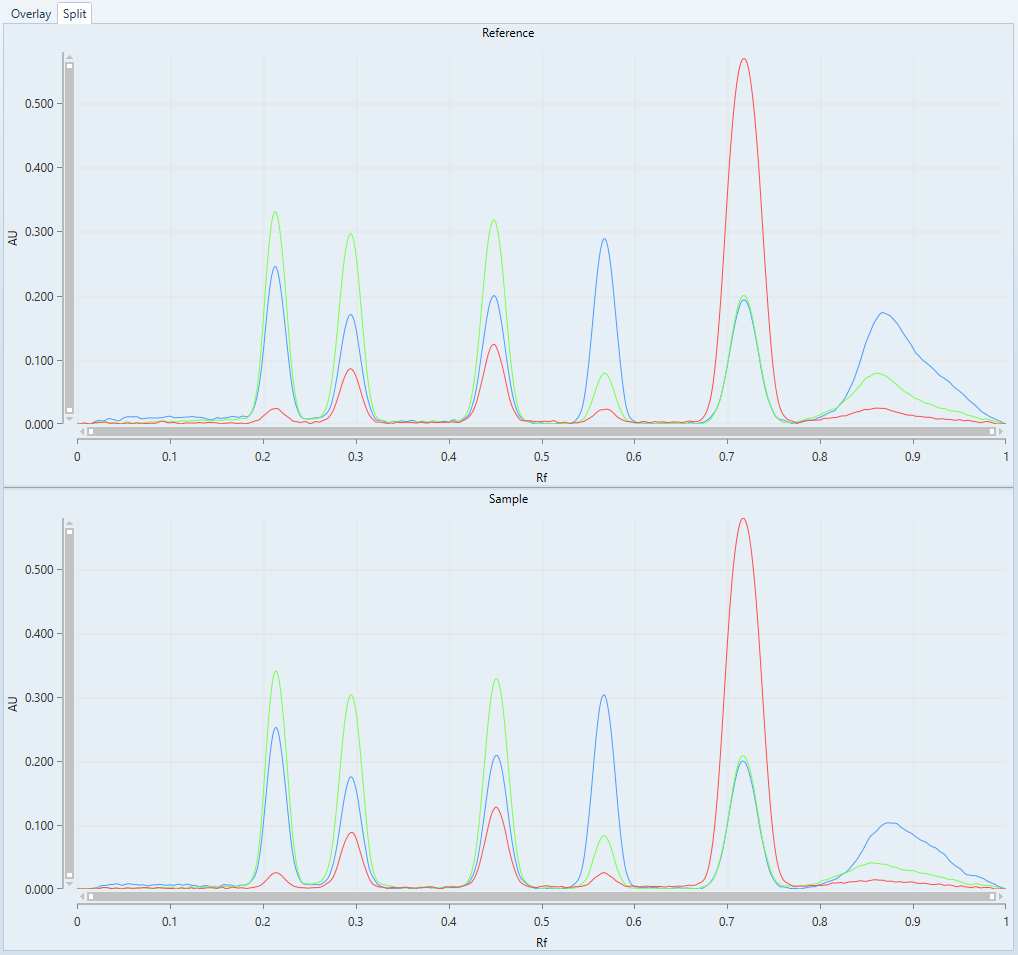
Task: Click the "Sample" chart title
Action: click(508, 499)
